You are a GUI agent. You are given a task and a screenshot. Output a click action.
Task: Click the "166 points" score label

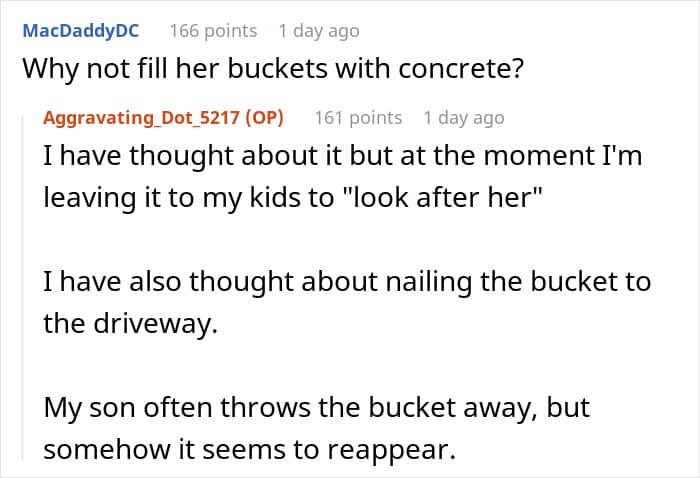click(x=213, y=31)
